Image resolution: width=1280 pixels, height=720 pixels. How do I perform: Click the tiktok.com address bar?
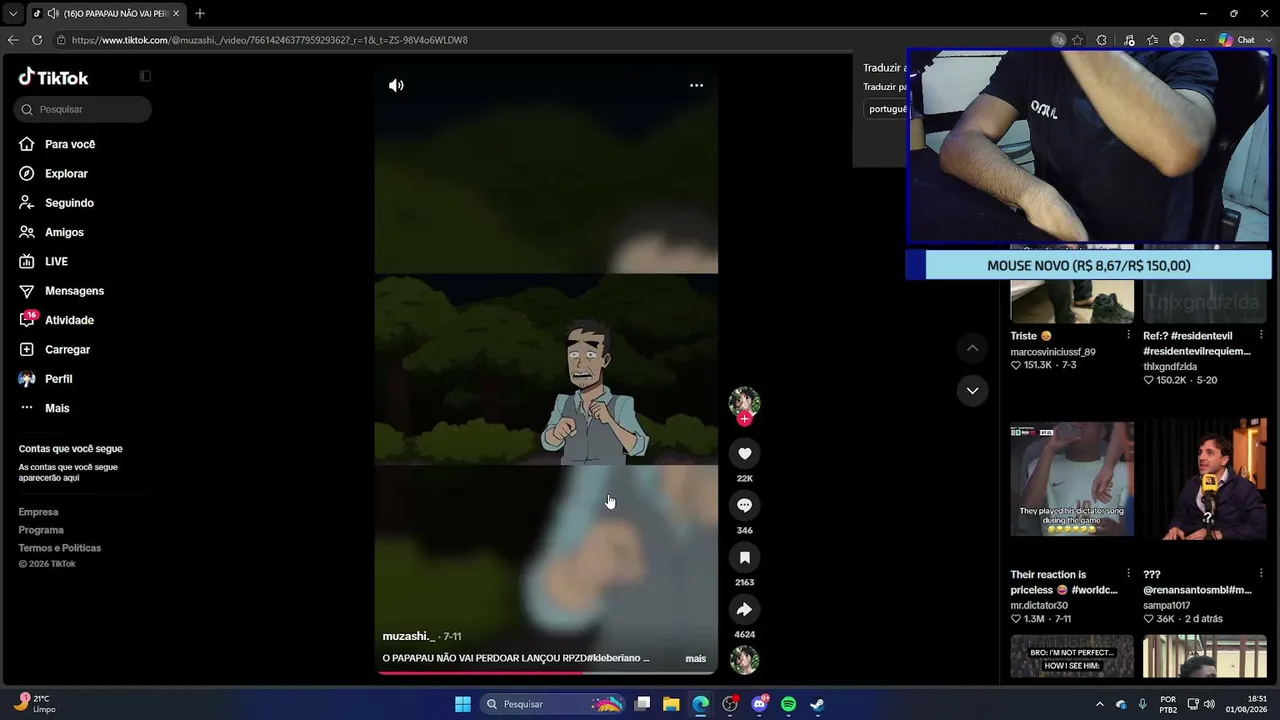(552, 40)
